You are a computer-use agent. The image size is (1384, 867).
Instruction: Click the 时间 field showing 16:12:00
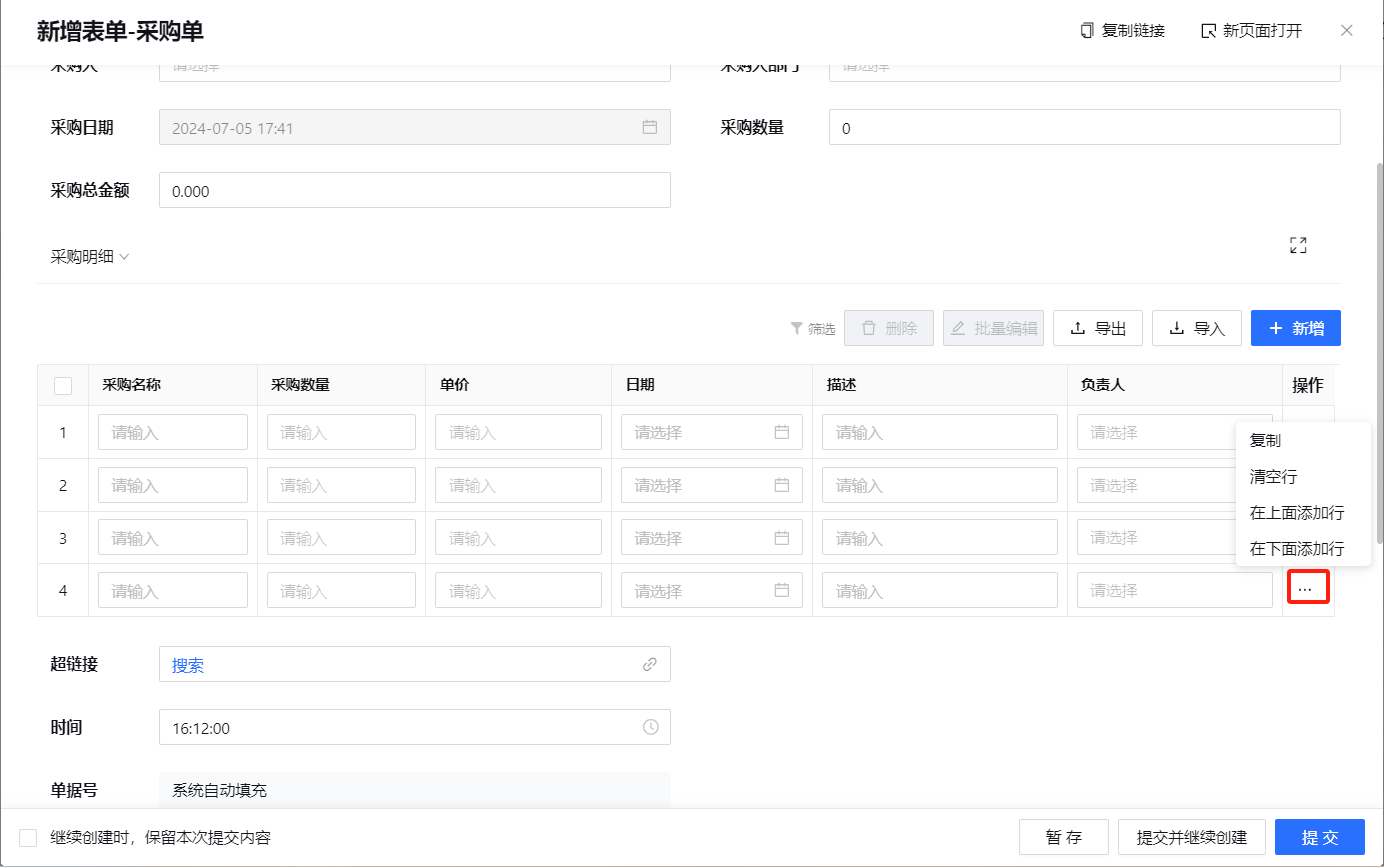point(415,727)
